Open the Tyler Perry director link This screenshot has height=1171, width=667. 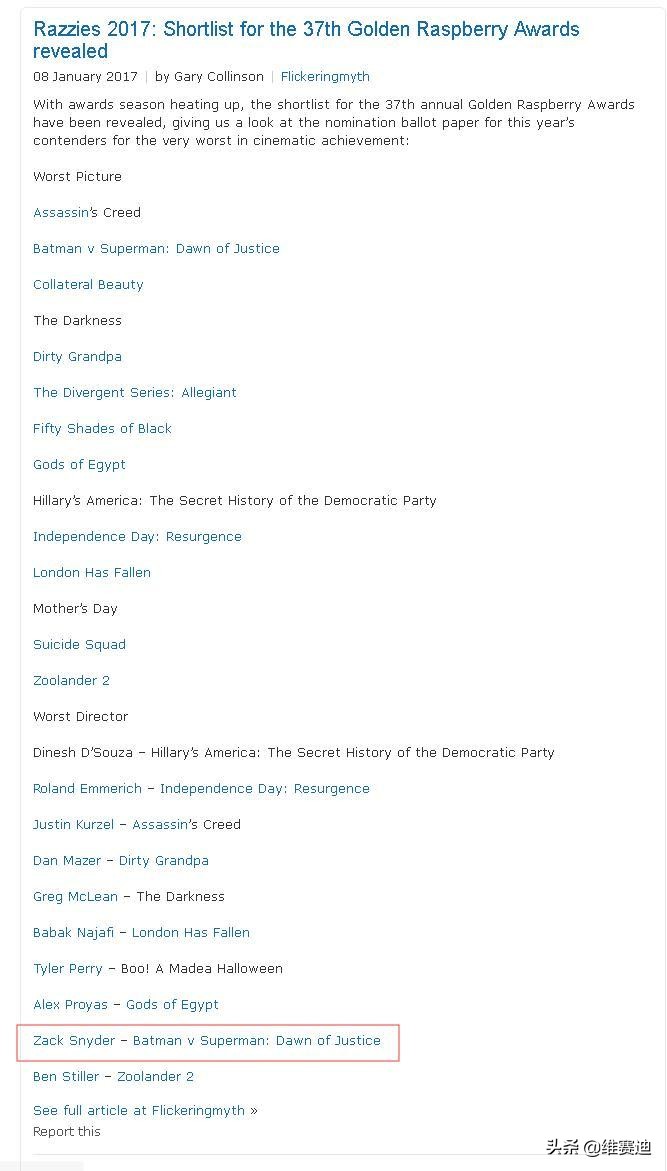tap(68, 968)
